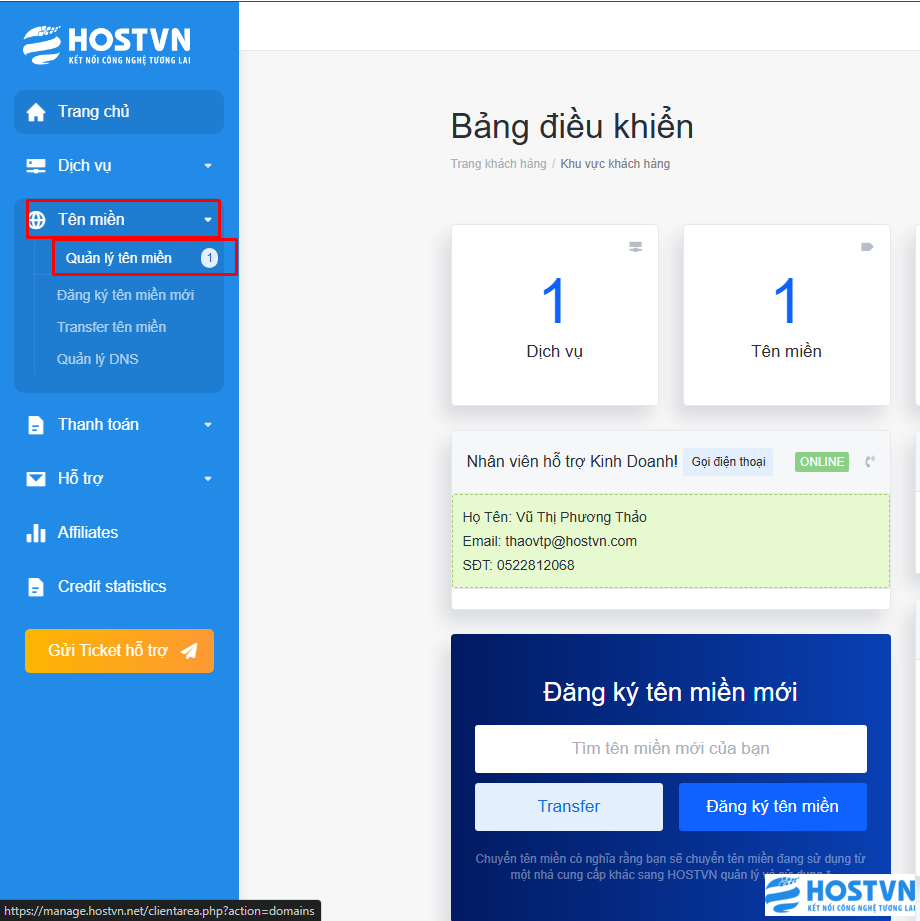920x921 pixels.
Task: Click the Bảng điều khiển page heading
Action: [572, 126]
